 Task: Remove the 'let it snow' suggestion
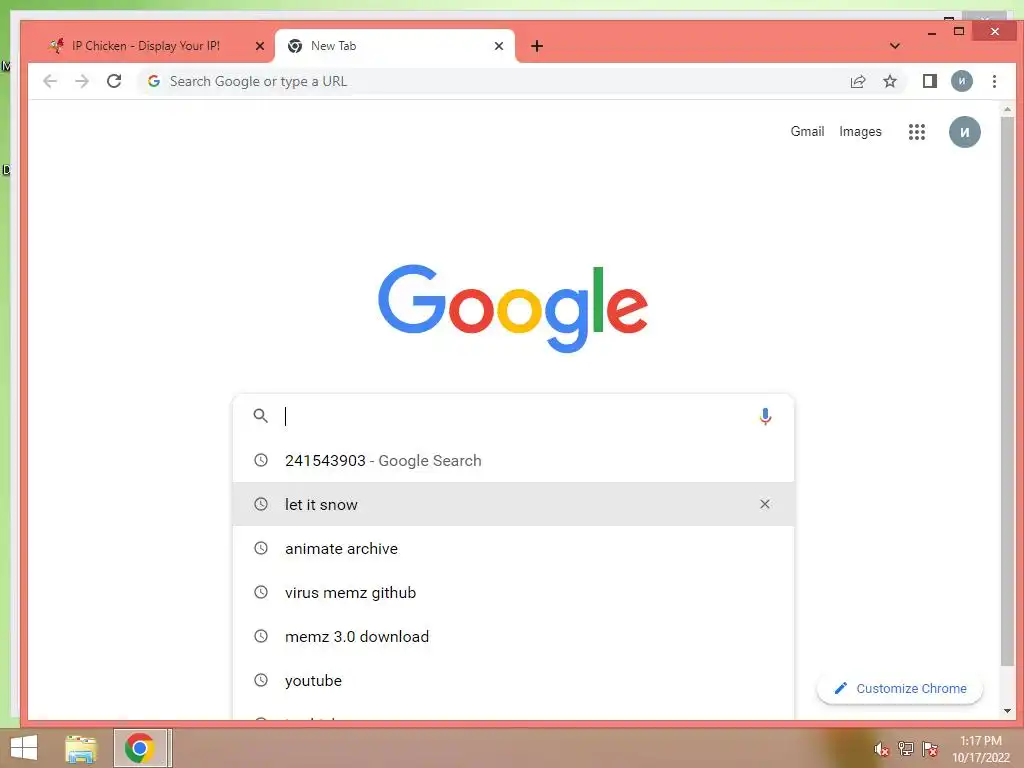click(x=765, y=504)
